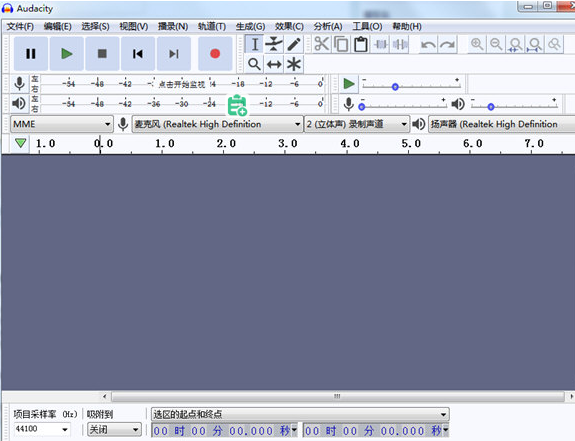Click the 3.0 mark on the timeline ruler
This screenshot has height=441, width=575.
pyautogui.click(x=288, y=143)
